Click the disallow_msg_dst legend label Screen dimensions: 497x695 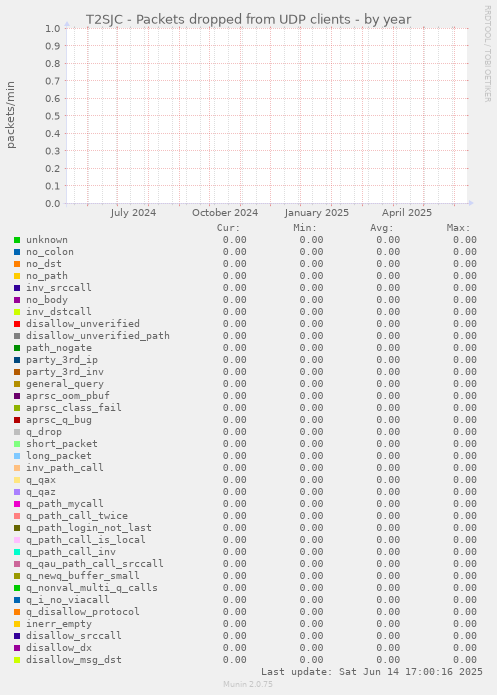[74, 660]
